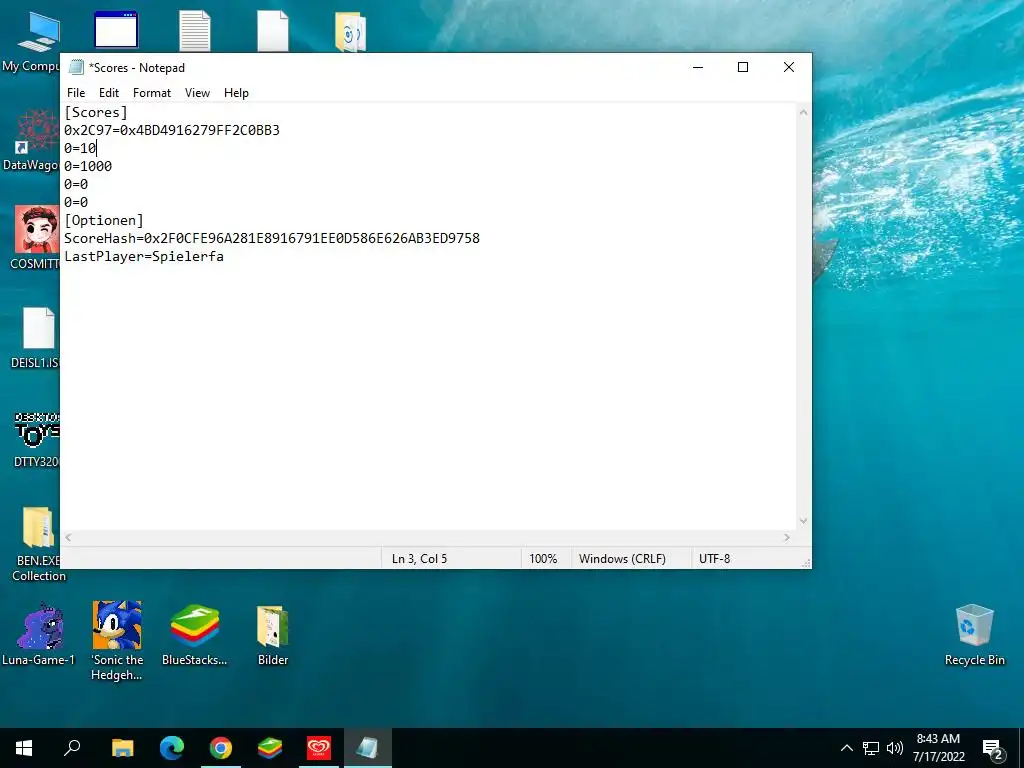The height and width of the screenshot is (768, 1024).
Task: Click the Notepad icon in the title bar
Action: coord(76,67)
